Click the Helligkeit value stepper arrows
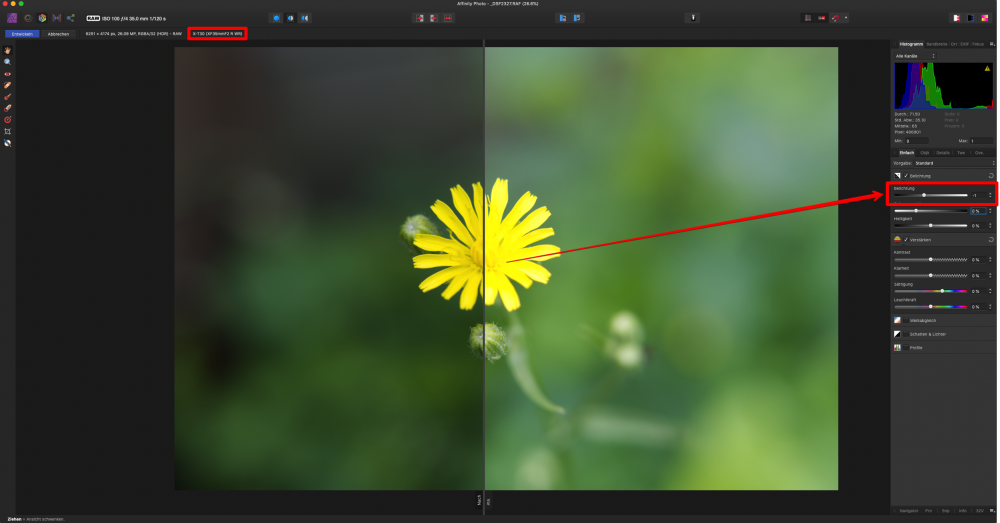 [990, 226]
